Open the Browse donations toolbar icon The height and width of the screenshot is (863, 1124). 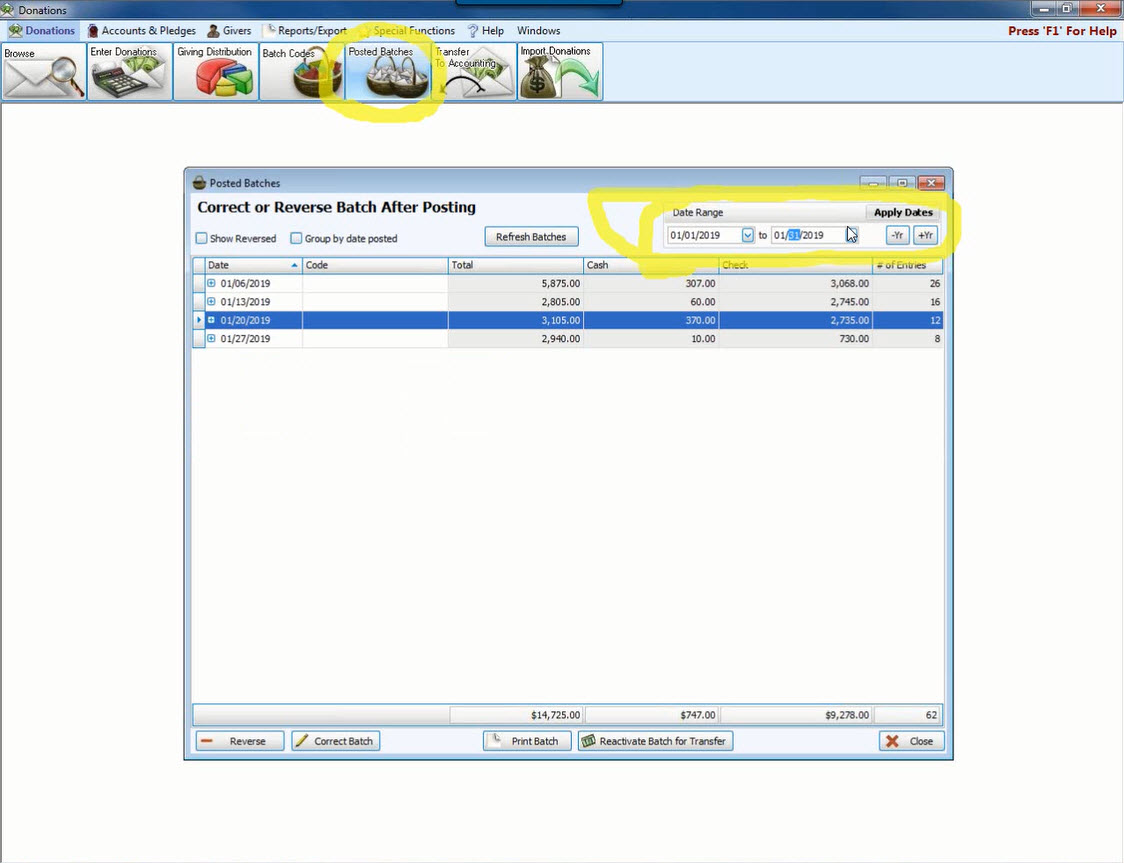click(x=43, y=72)
